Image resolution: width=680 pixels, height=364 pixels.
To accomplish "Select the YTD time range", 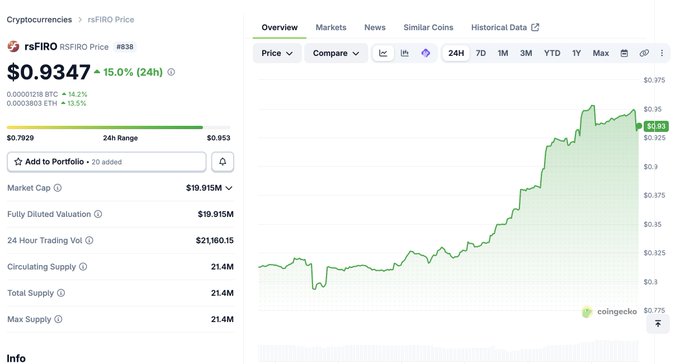I will point(552,53).
